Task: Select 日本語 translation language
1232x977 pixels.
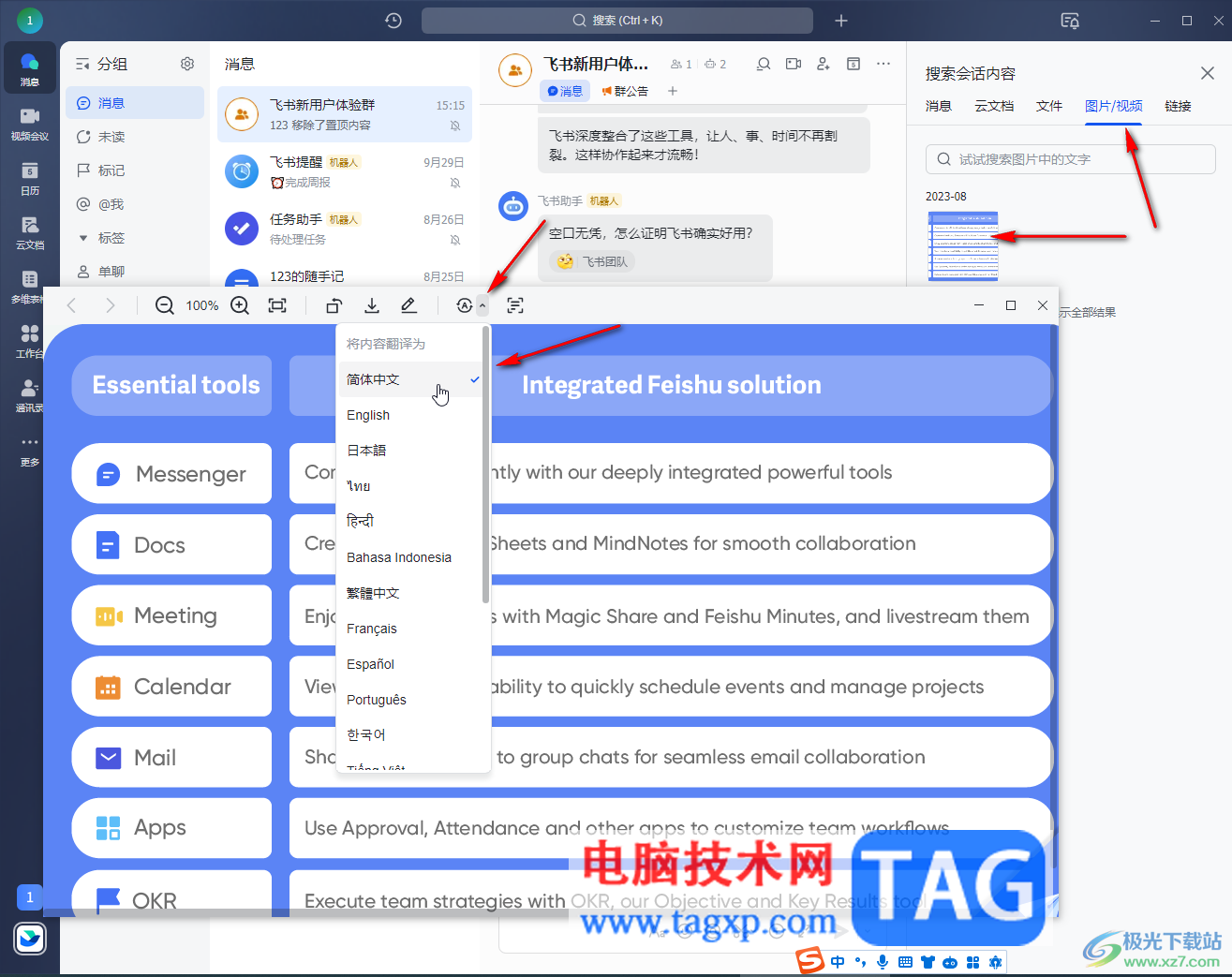Action: [x=410, y=451]
